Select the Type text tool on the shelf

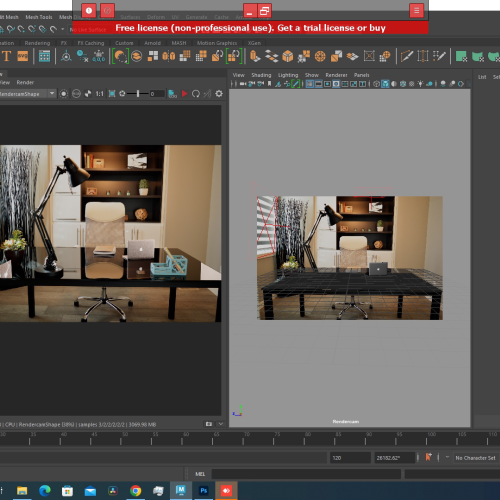pos(7,56)
